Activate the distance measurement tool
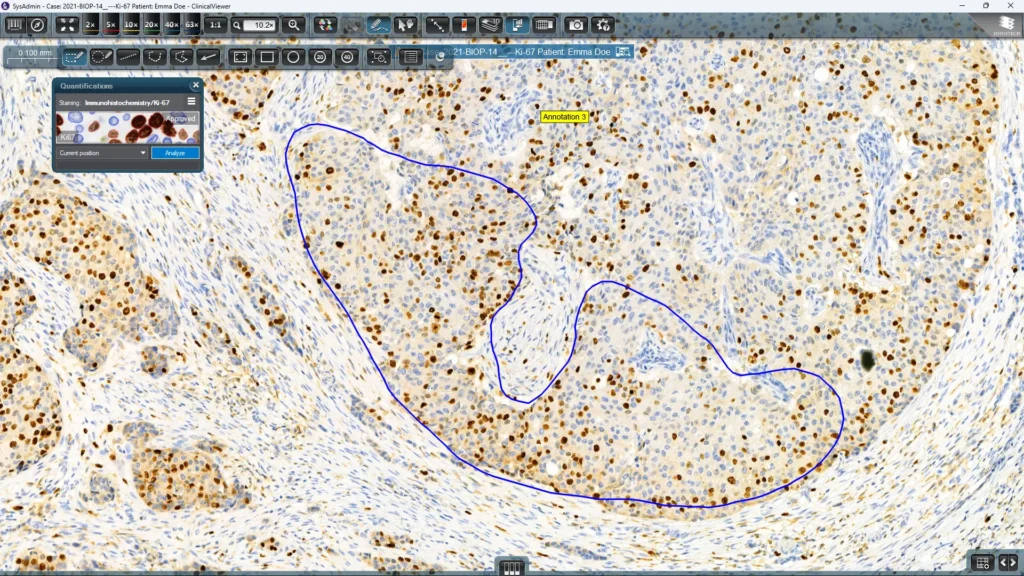The height and width of the screenshot is (576, 1024). tap(437, 25)
